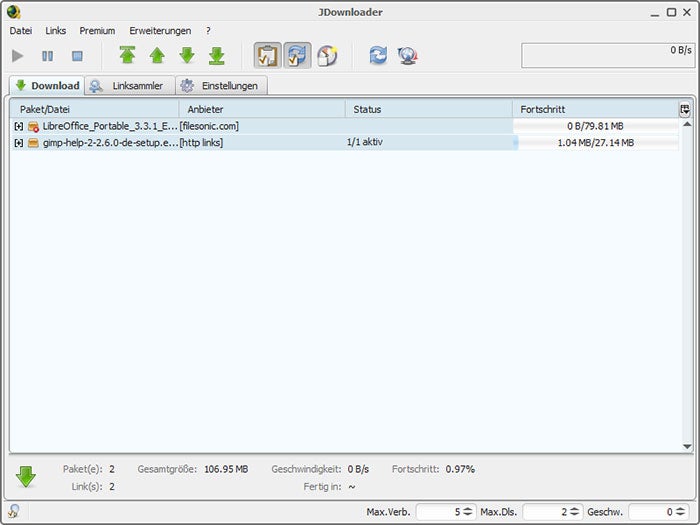Image resolution: width=700 pixels, height=525 pixels.
Task: Expand the LibreOffice_Portable package
Action: [x=19, y=126]
